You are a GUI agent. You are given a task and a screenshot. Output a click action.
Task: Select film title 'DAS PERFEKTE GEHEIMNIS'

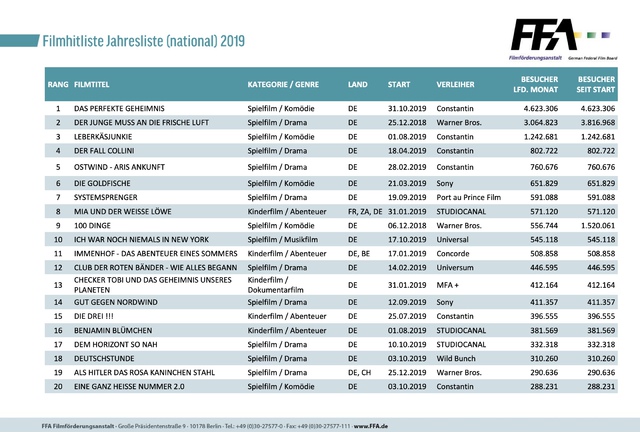click(119, 109)
